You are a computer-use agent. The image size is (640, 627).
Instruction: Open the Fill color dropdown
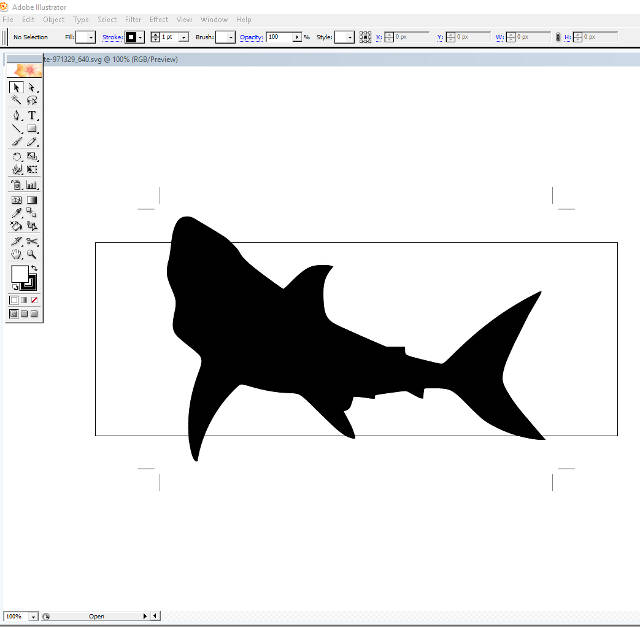point(91,37)
